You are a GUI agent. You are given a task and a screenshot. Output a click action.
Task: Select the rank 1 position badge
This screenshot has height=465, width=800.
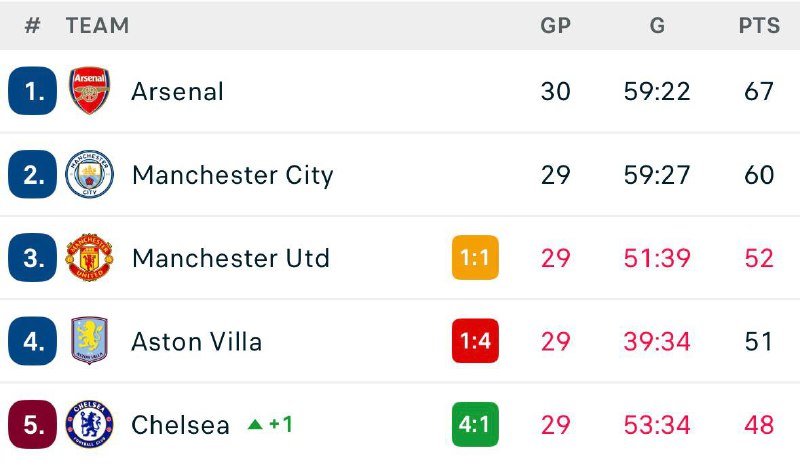(33, 91)
